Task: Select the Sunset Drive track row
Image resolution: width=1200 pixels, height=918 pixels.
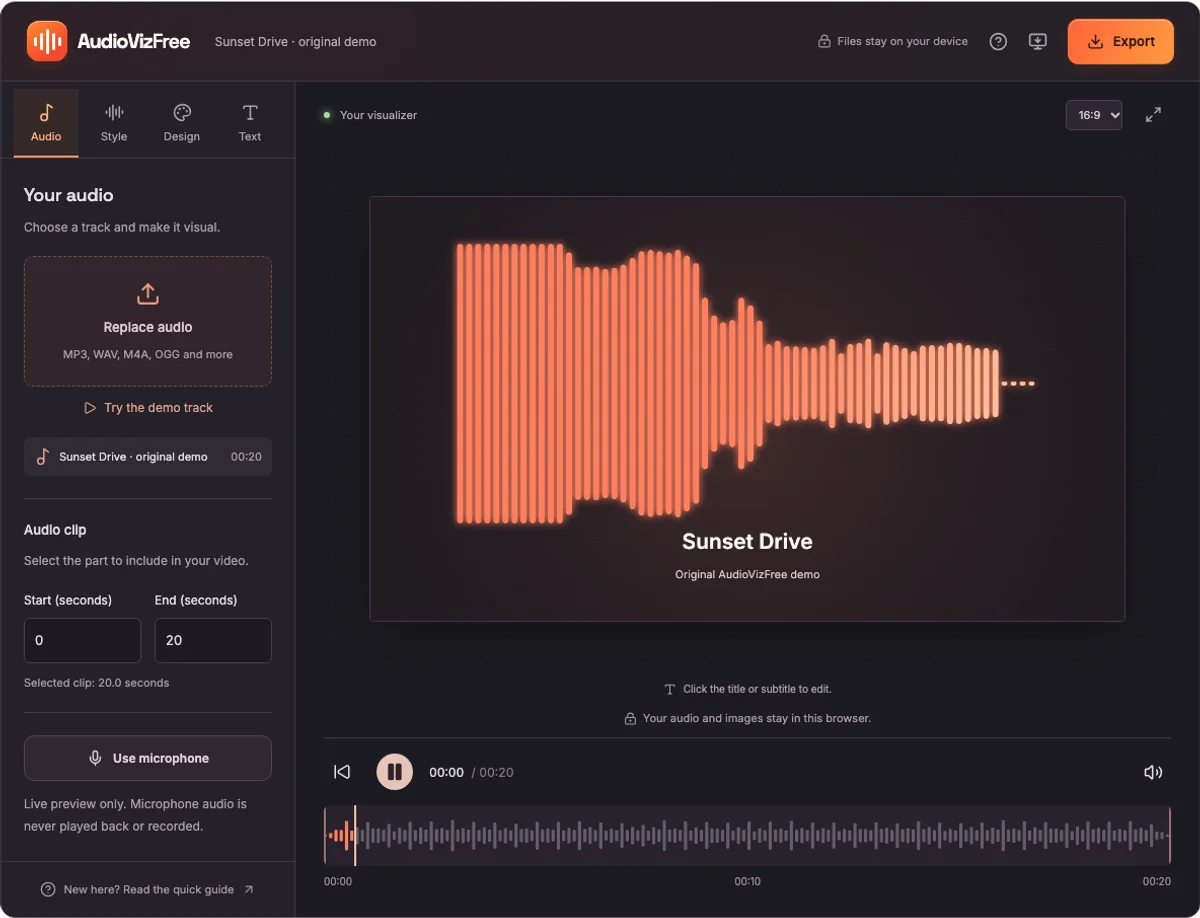Action: click(x=148, y=456)
